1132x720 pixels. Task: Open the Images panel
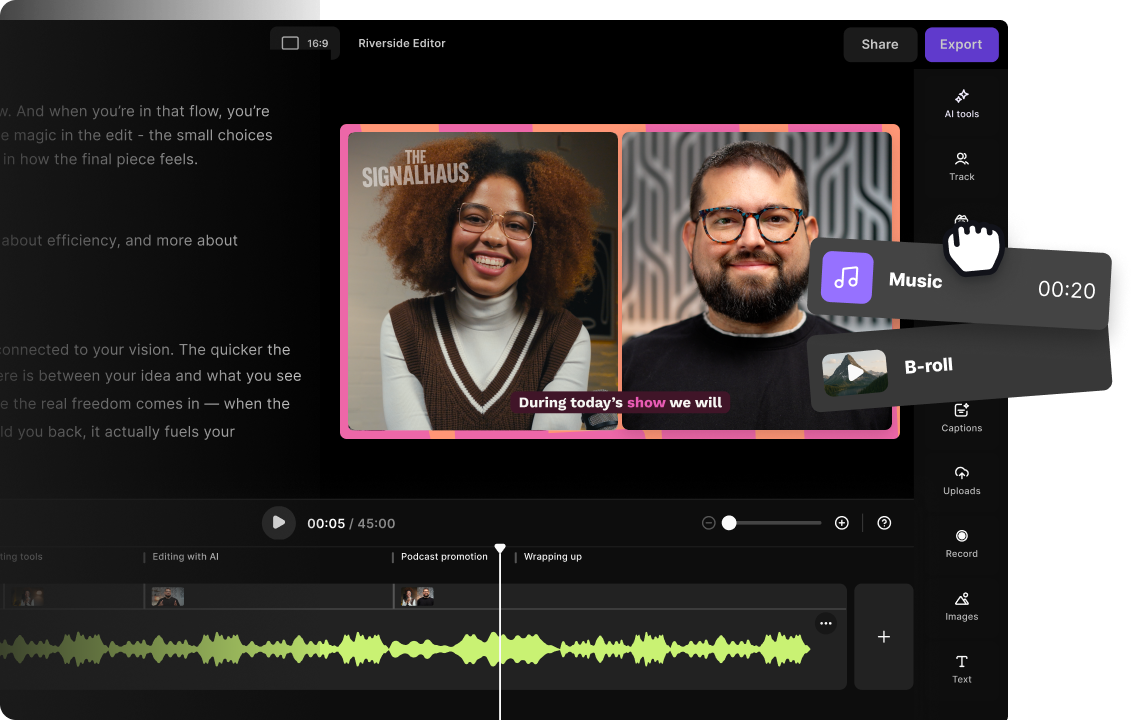coord(962,606)
